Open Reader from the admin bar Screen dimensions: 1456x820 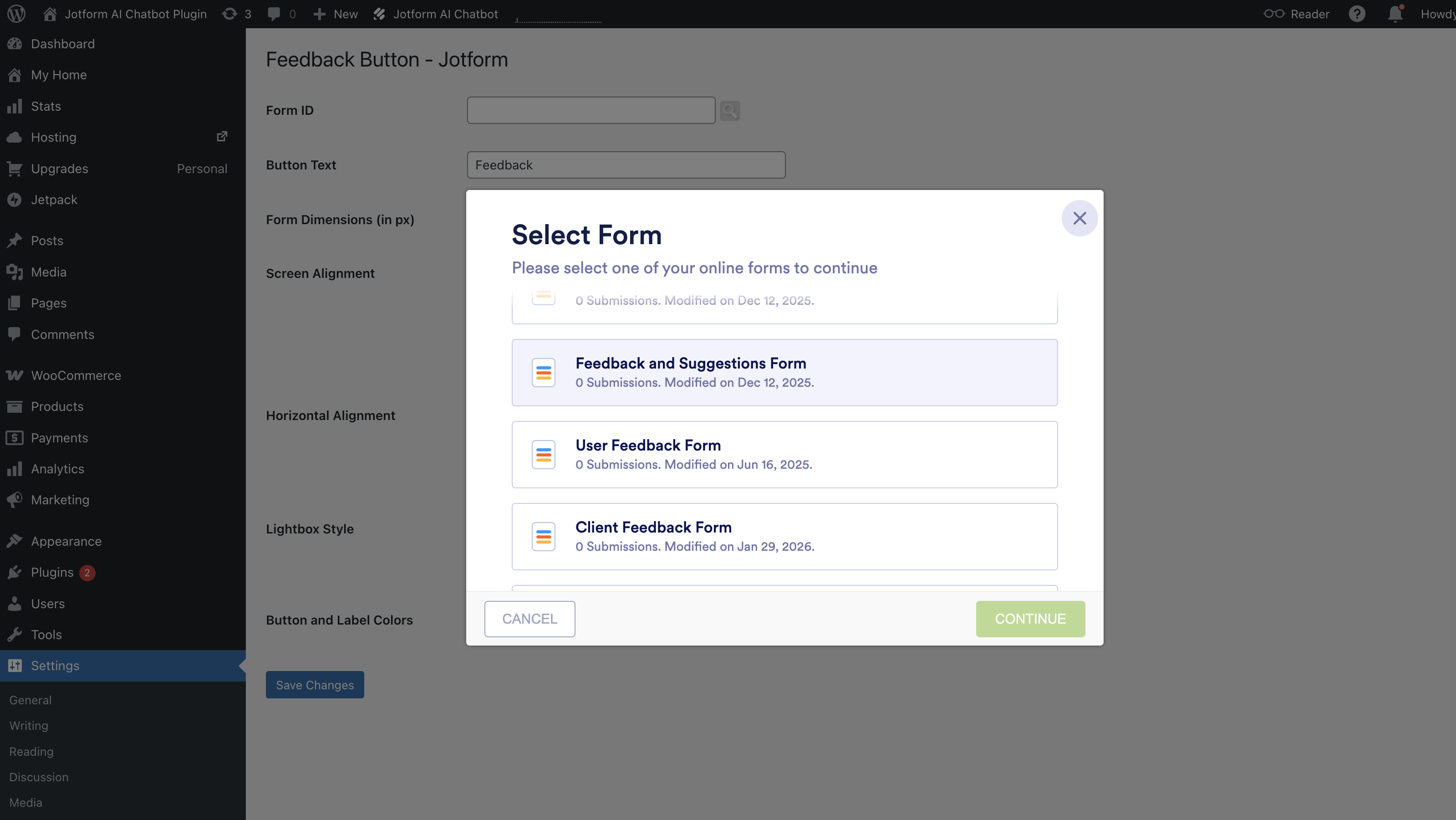pyautogui.click(x=1297, y=14)
